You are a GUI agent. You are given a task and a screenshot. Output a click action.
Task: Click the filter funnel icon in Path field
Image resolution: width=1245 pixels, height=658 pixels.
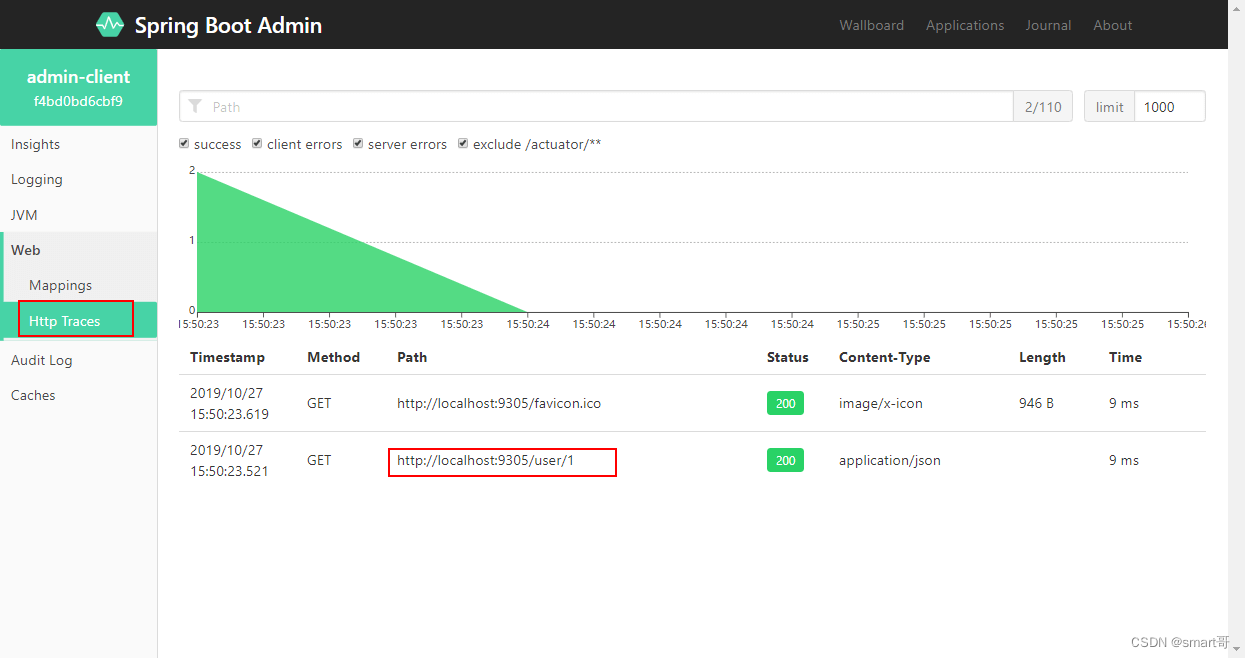[x=195, y=106]
